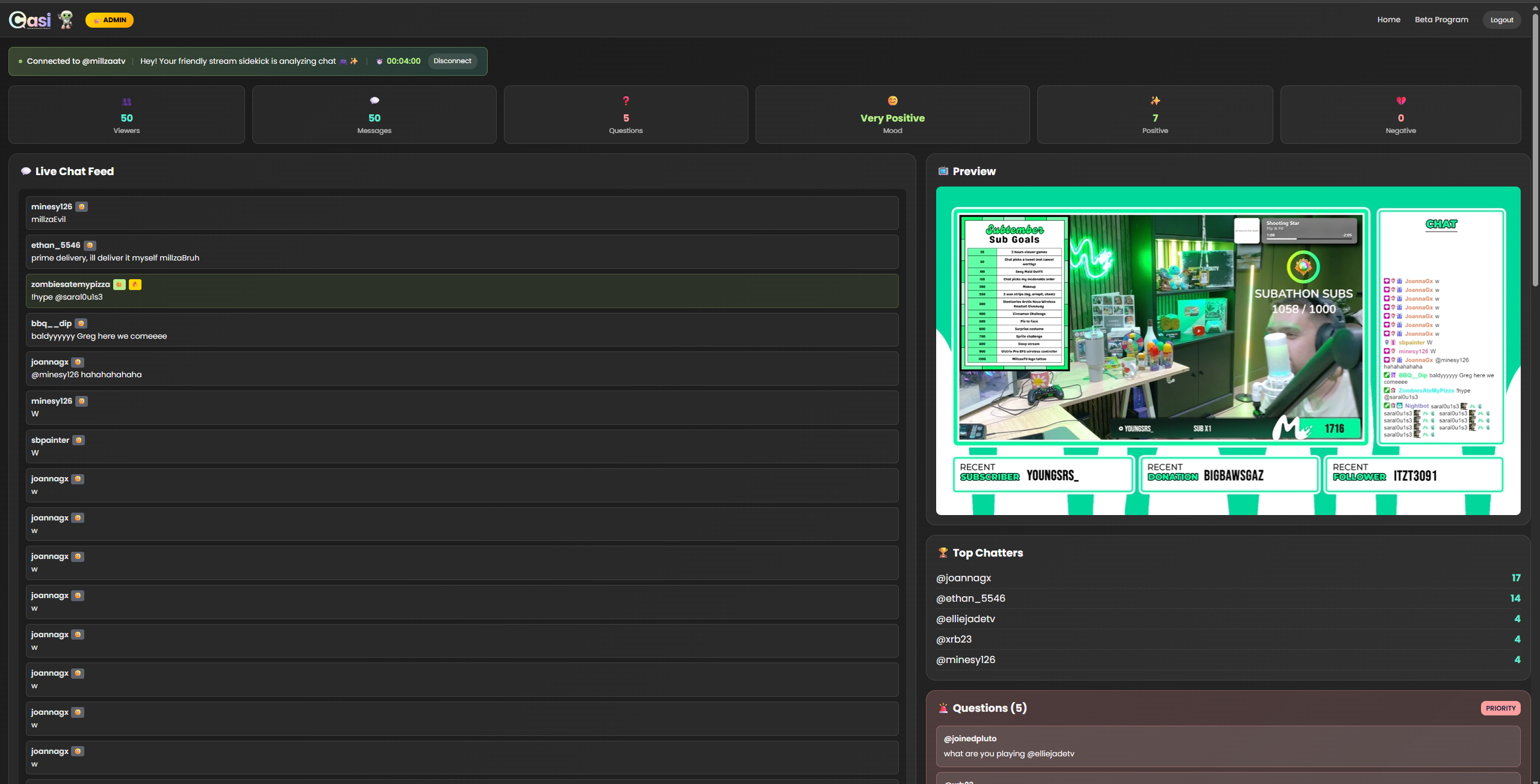Click the Positive sparkles icon
1540x784 pixels.
[1155, 100]
